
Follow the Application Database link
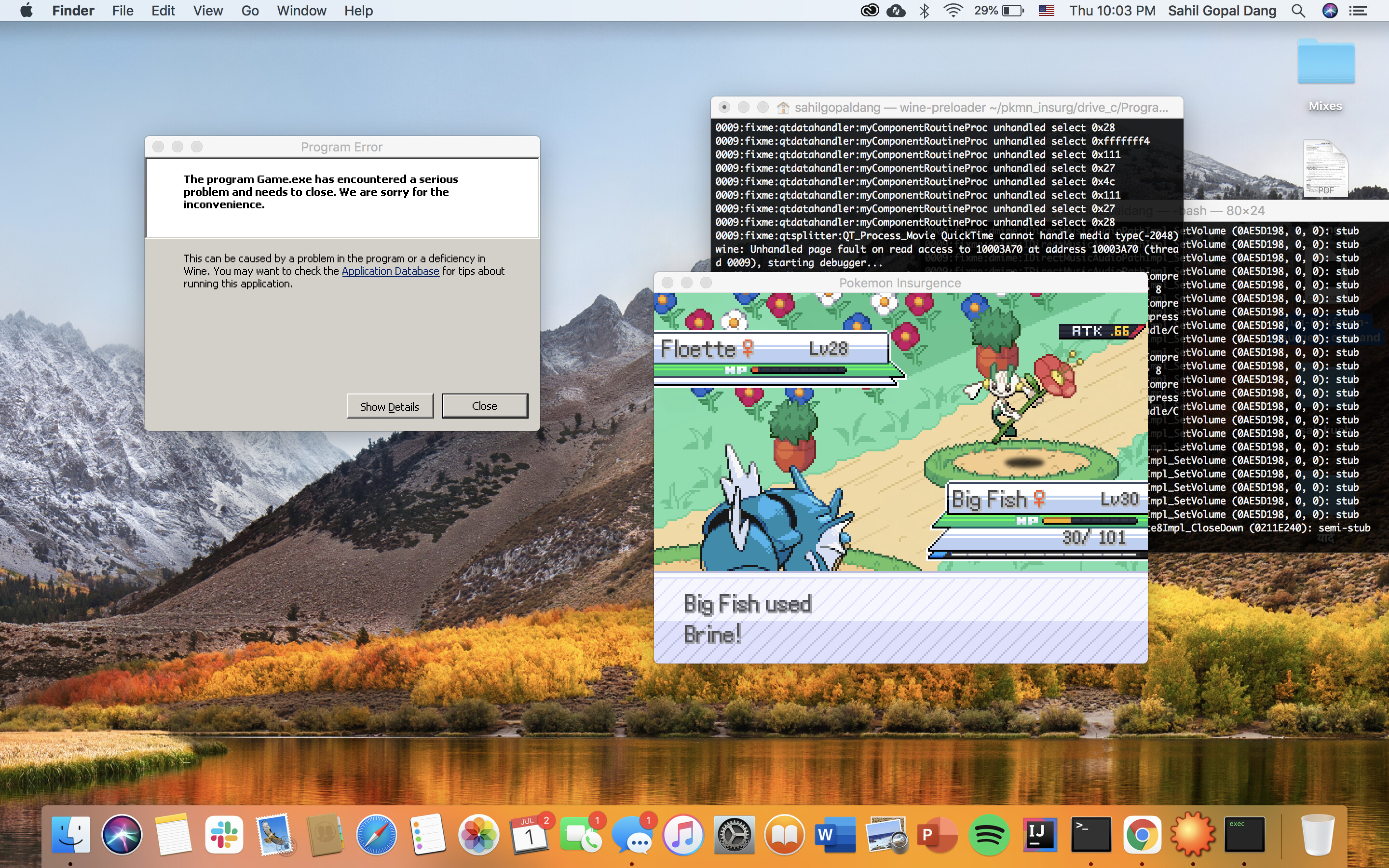tap(390, 271)
